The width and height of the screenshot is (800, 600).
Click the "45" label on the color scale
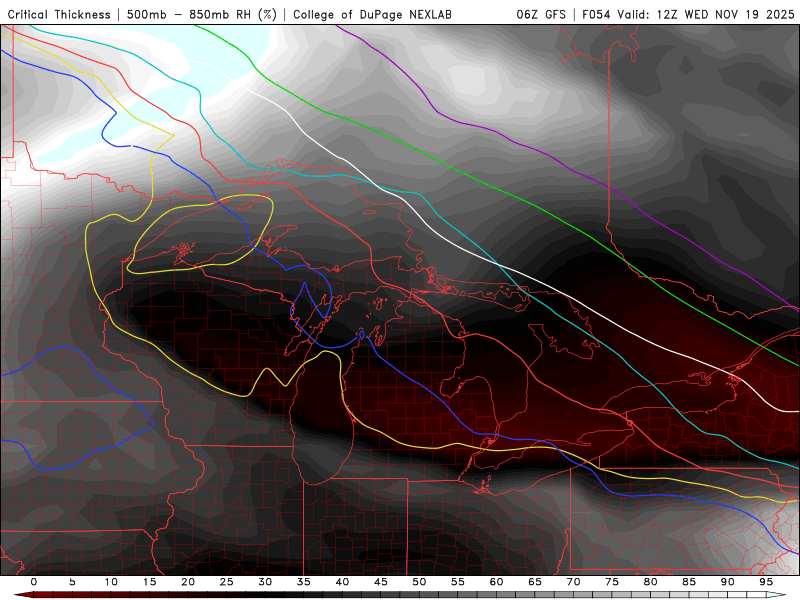[x=381, y=582]
